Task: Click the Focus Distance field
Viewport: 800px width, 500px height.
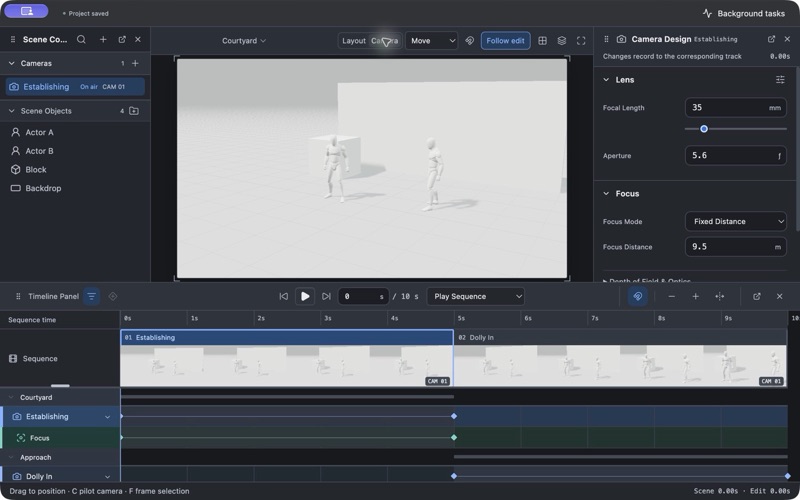Action: [735, 247]
